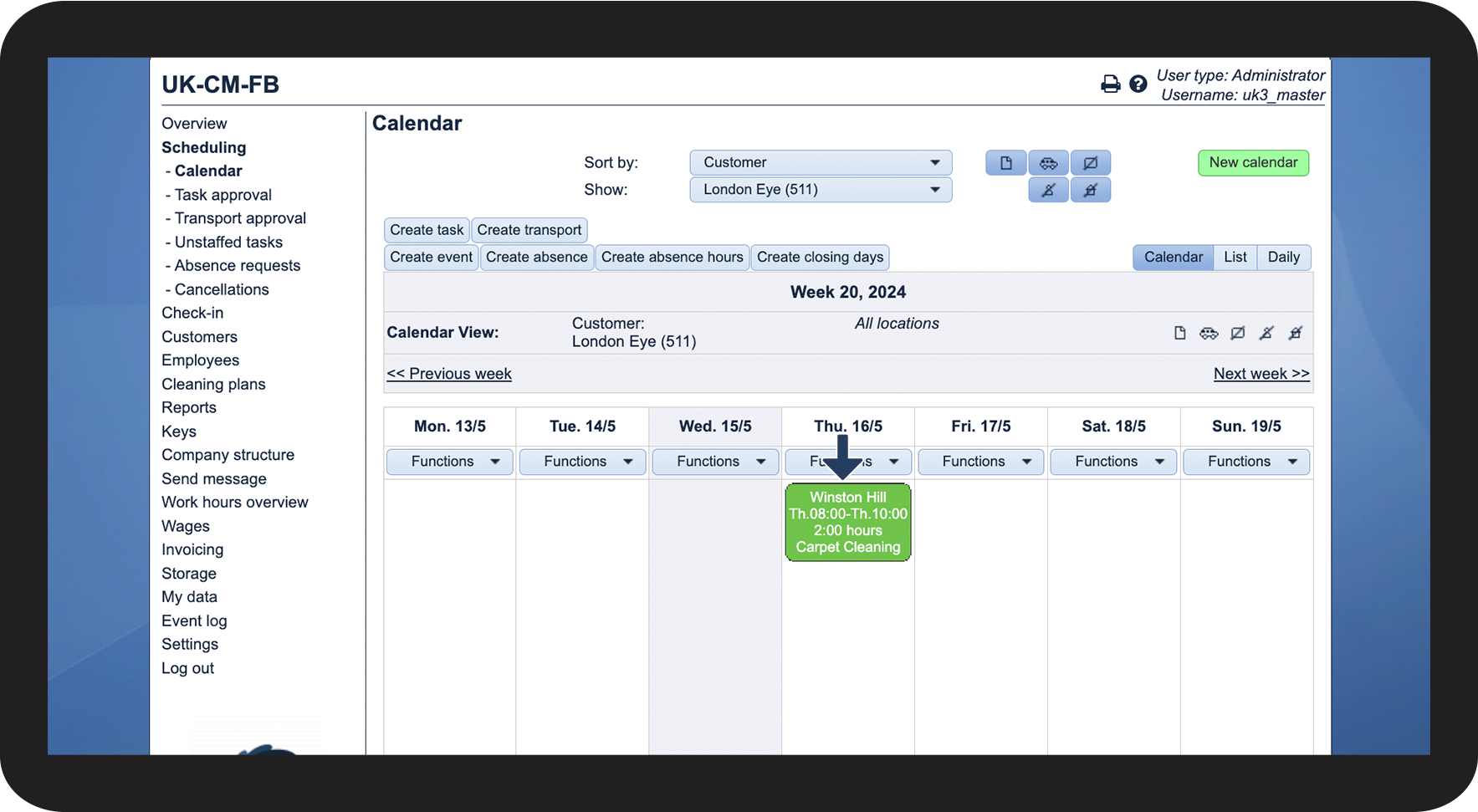The height and width of the screenshot is (812, 1478).
Task: Toggle the car transport filter button
Action: 1048,163
